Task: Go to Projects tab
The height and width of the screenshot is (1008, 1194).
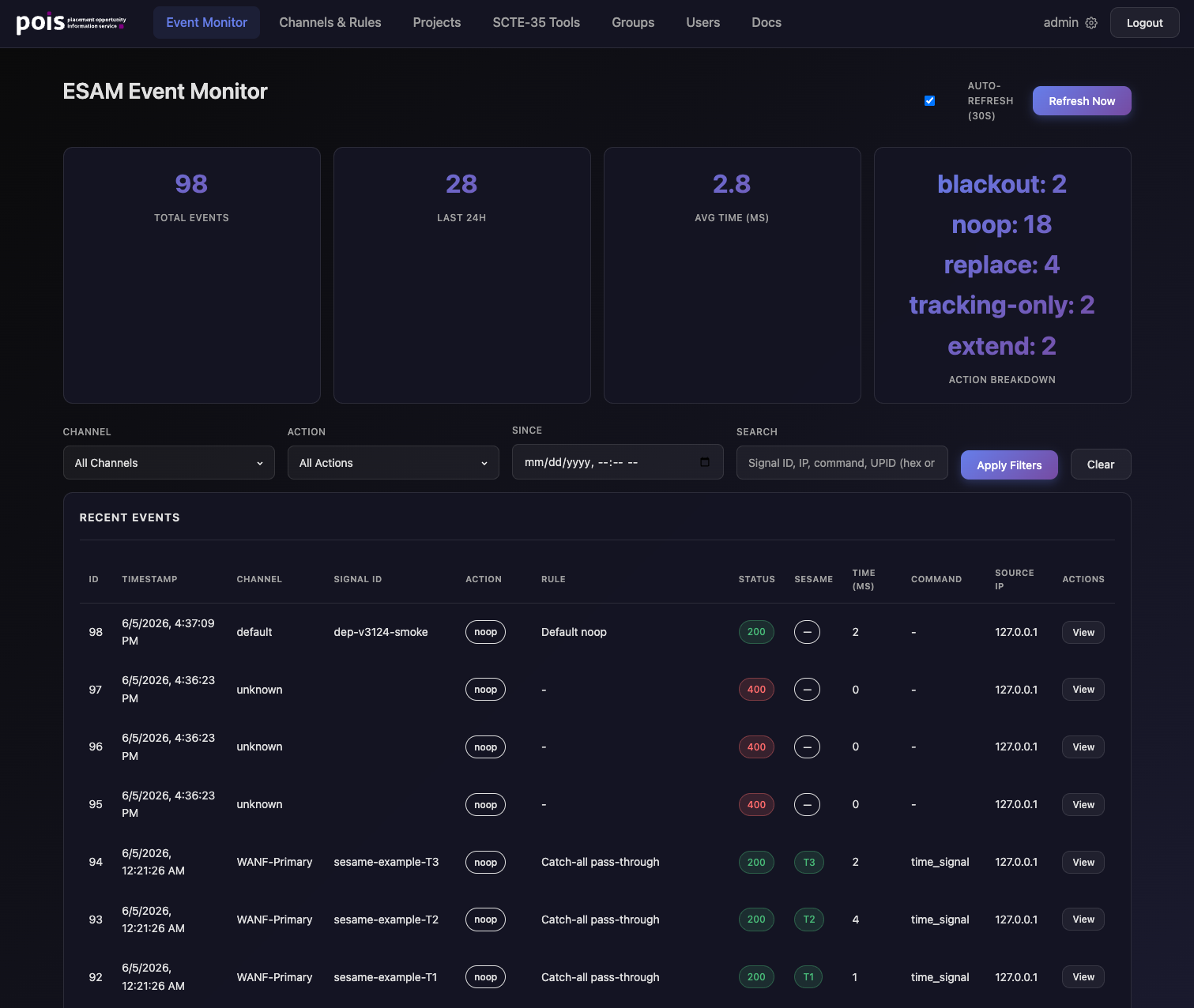Action: (437, 23)
